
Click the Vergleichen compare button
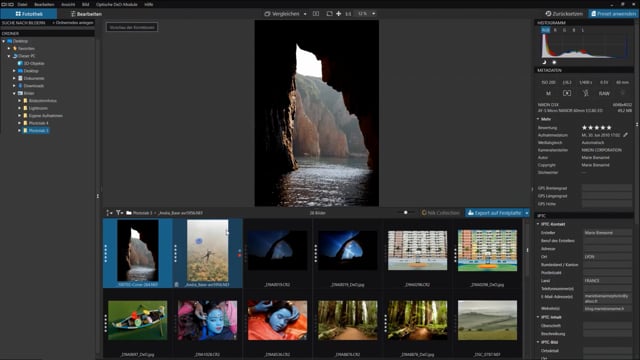(282, 14)
